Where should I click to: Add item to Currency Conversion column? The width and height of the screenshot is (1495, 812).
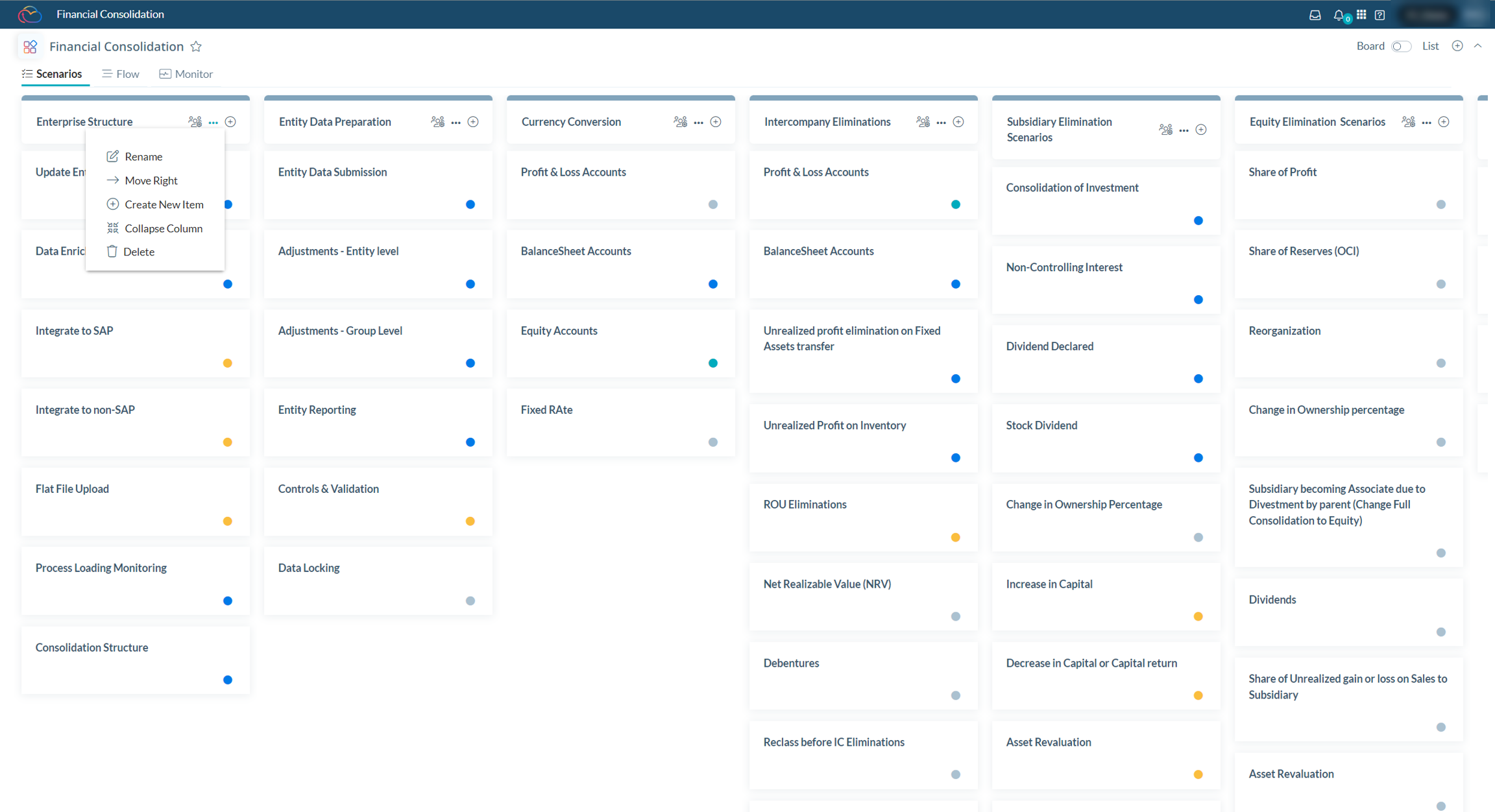click(x=716, y=122)
